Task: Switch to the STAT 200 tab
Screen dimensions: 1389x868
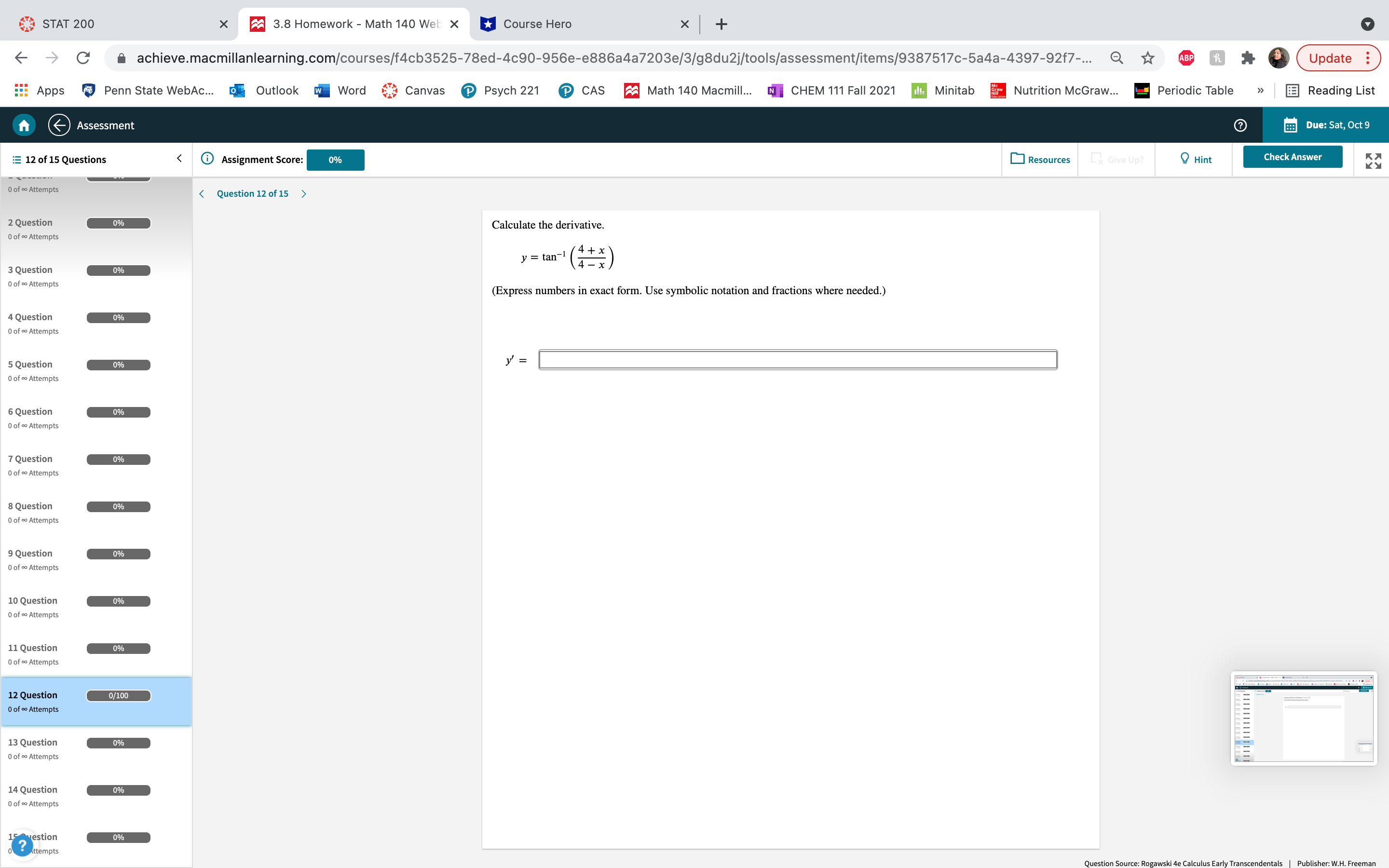Action: [x=68, y=24]
